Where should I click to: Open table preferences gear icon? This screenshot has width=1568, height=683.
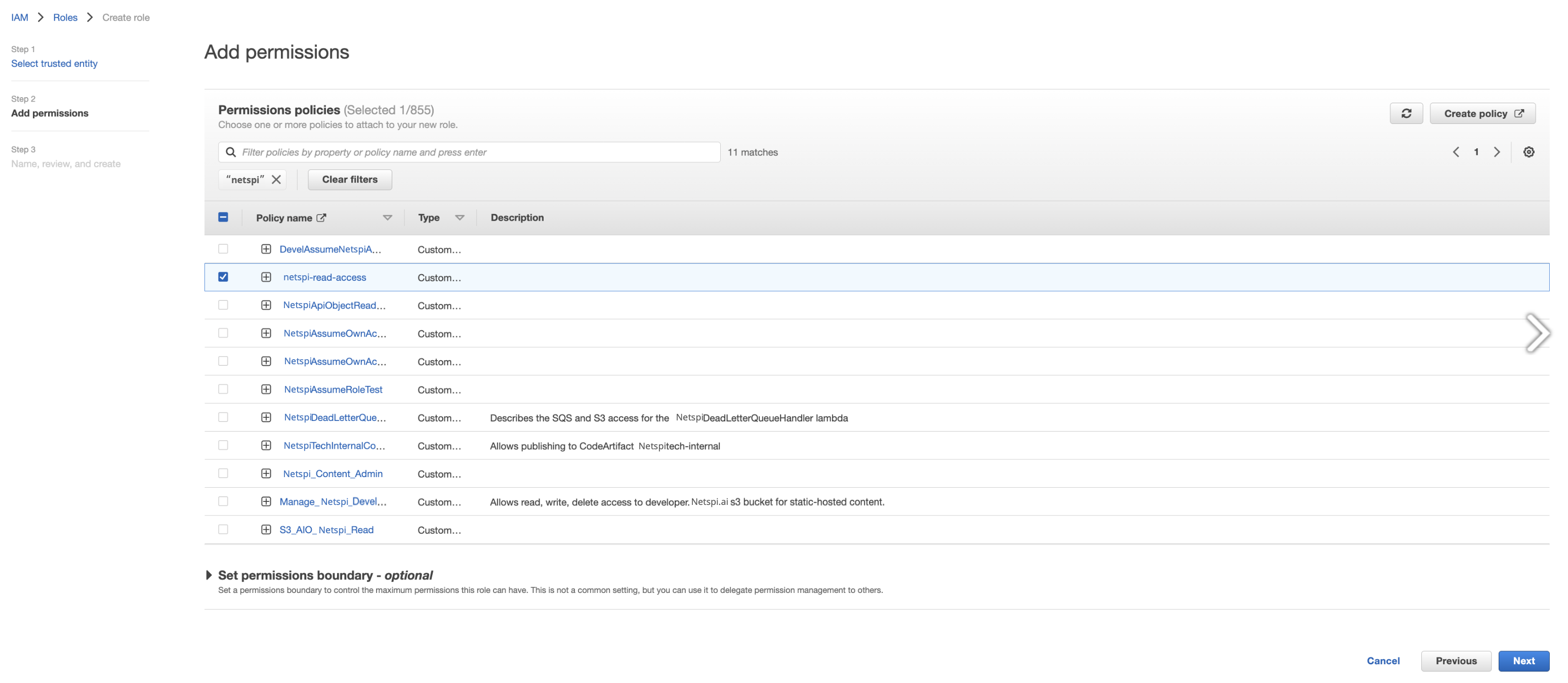pos(1528,152)
